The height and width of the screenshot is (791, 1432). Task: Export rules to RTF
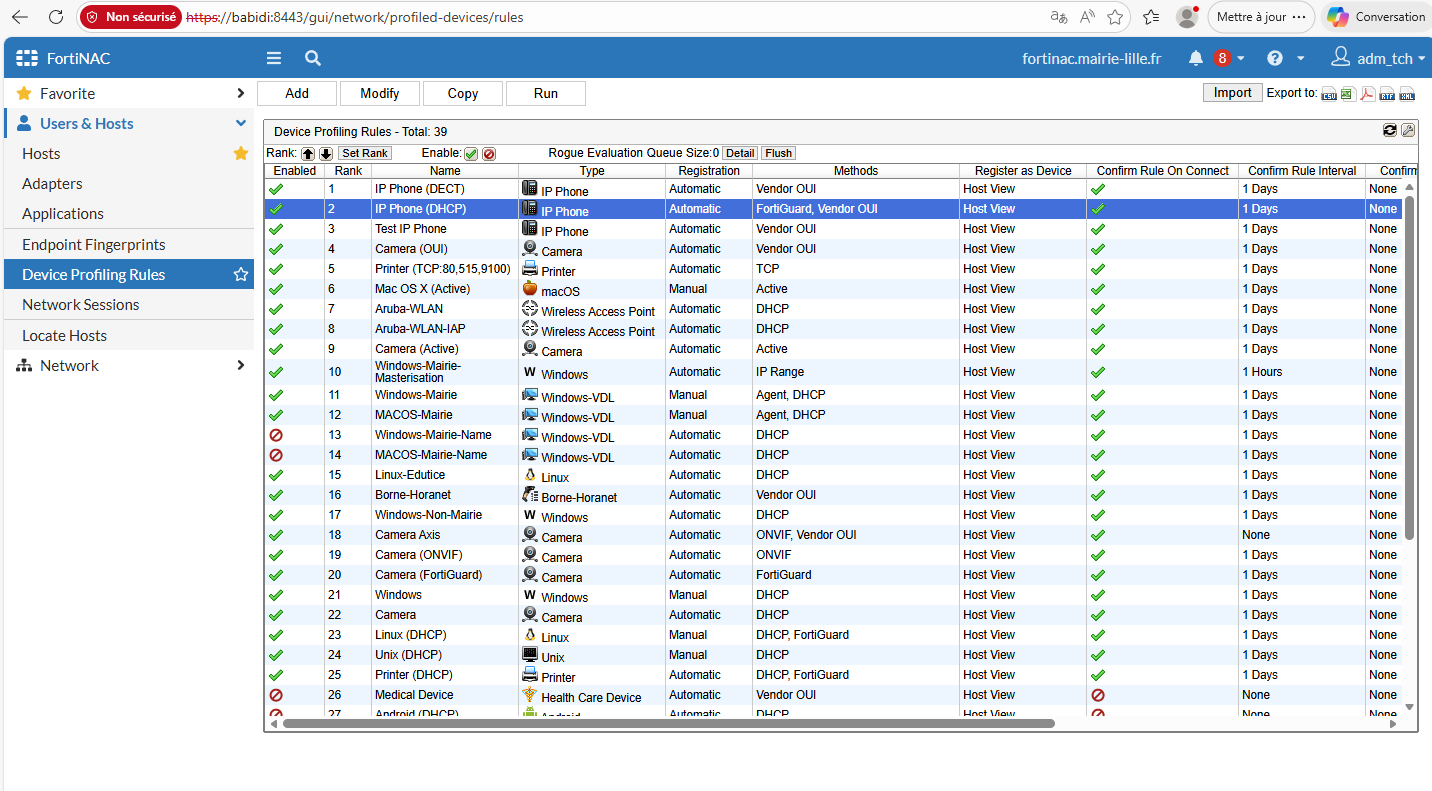point(1387,94)
